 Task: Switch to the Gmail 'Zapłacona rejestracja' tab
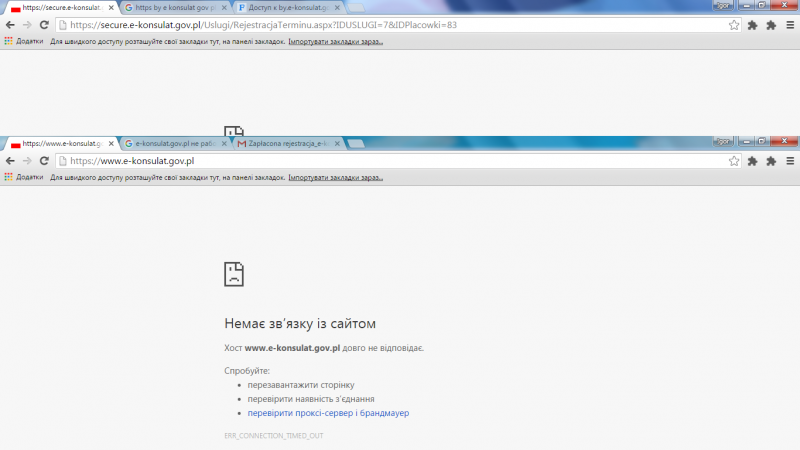pos(285,144)
